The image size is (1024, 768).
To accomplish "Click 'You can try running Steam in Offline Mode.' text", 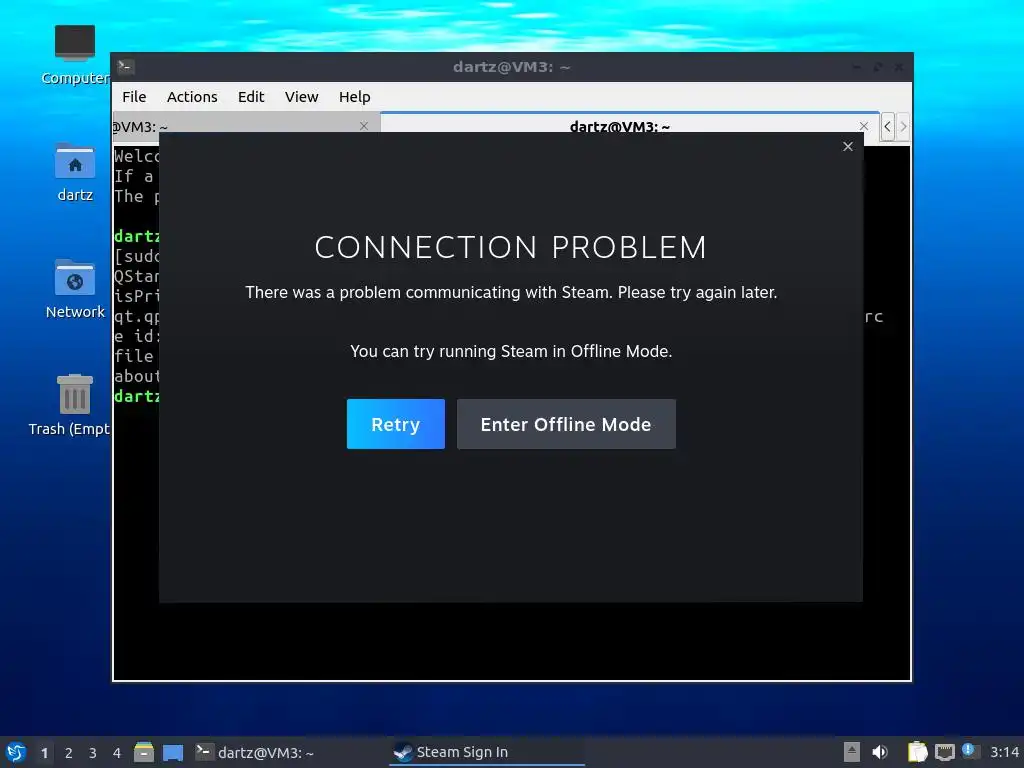I will point(511,351).
